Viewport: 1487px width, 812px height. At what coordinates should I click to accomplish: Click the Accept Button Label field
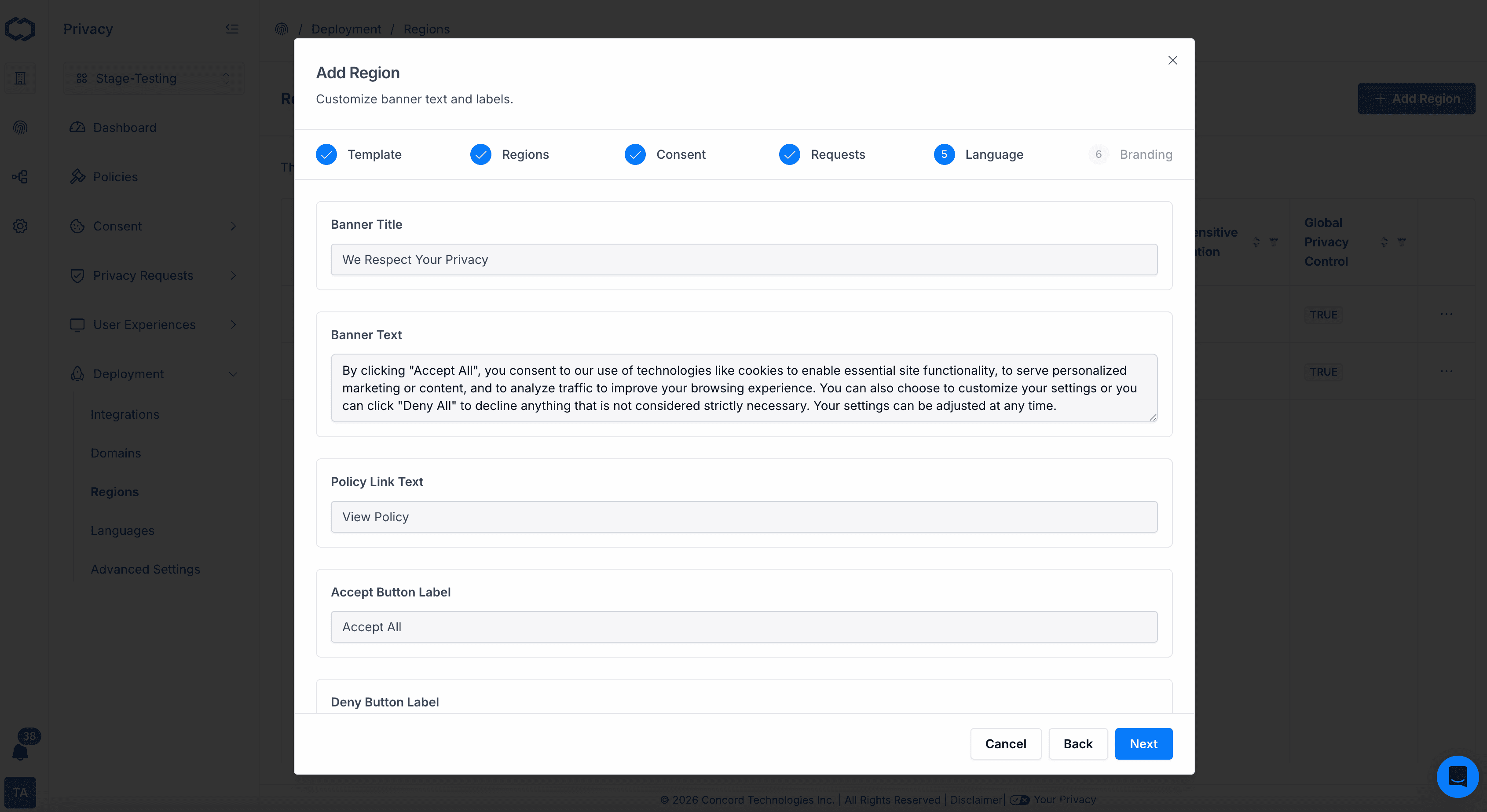click(743, 627)
